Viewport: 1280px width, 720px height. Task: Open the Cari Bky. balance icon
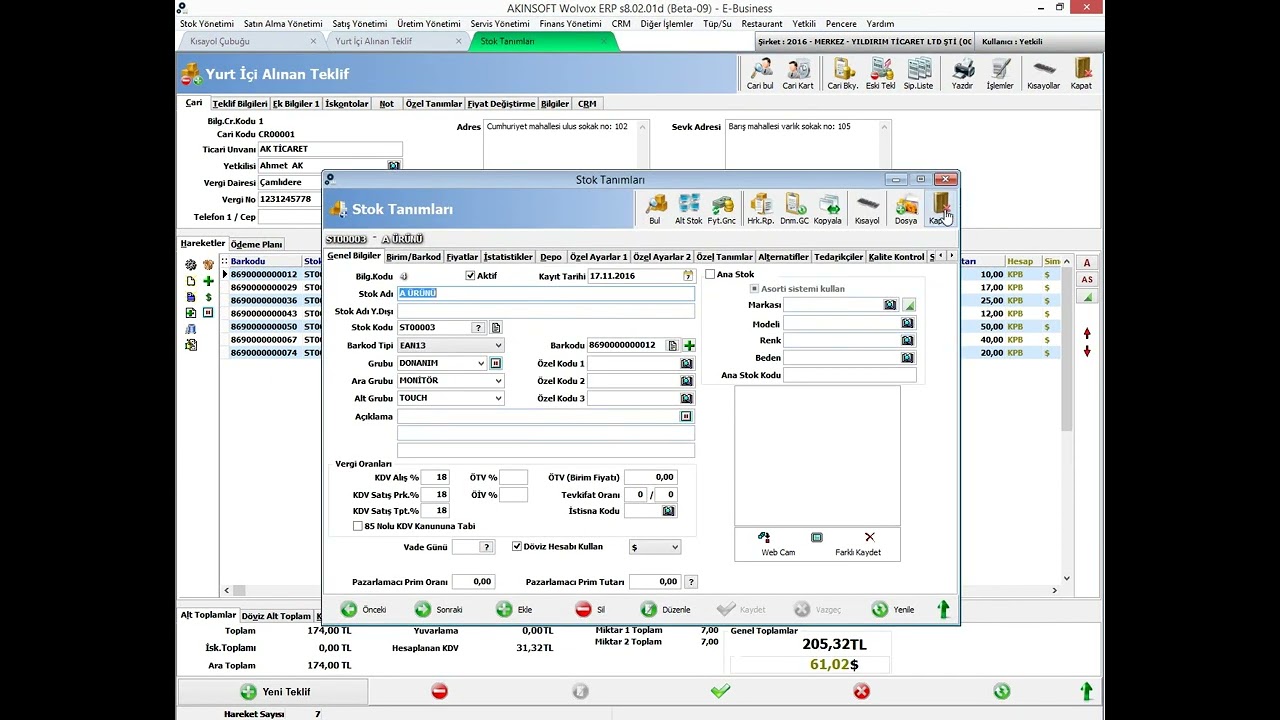(843, 74)
